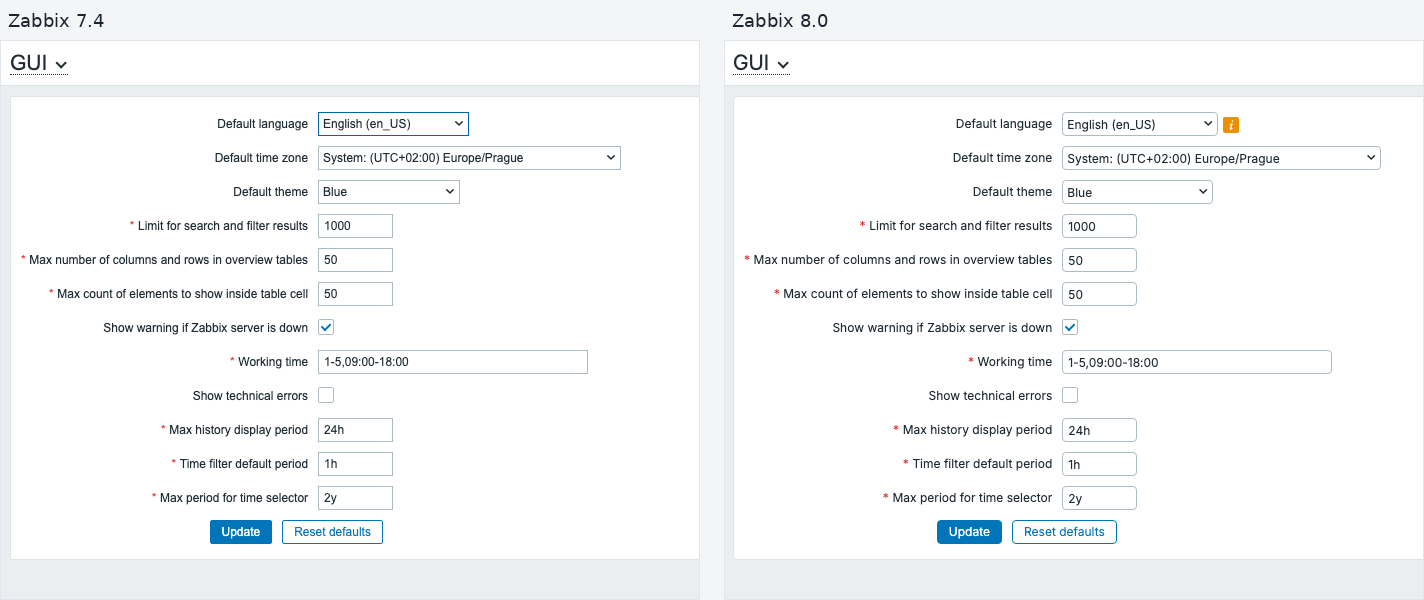Click the orange info icon beside Default language
The width and height of the screenshot is (1424, 600).
click(x=1231, y=125)
